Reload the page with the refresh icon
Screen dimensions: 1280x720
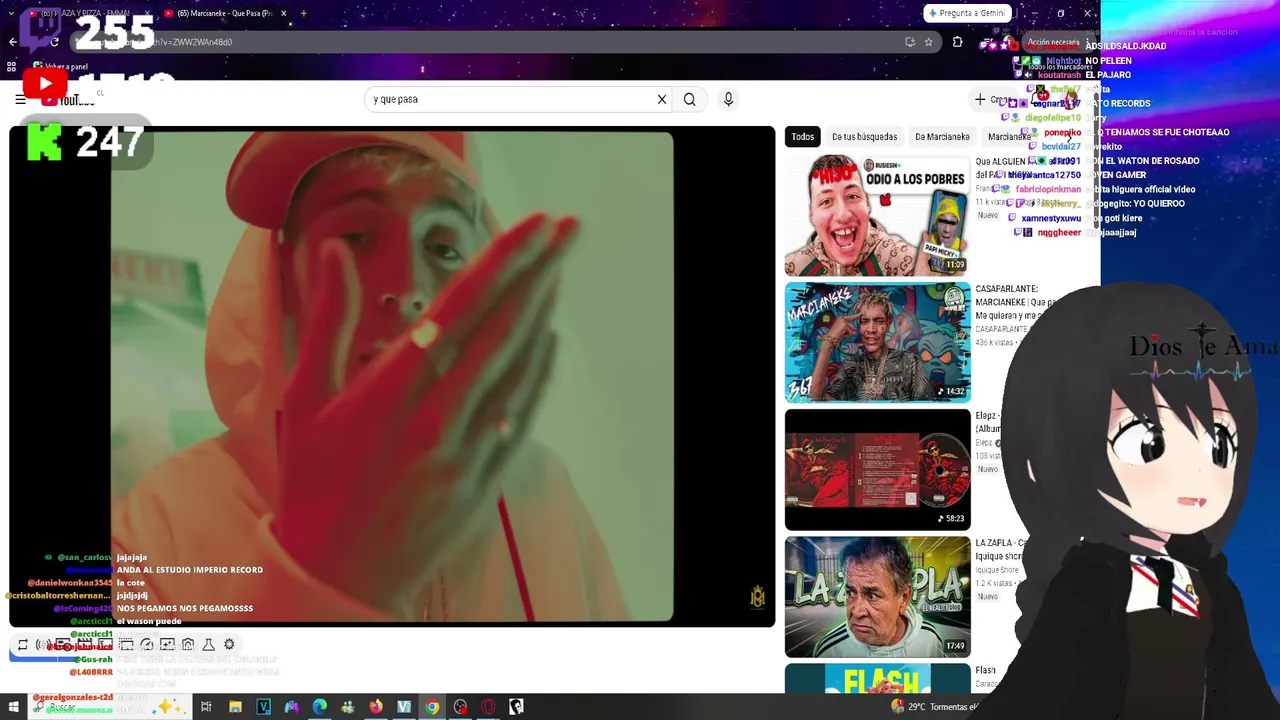pyautogui.click(x=54, y=42)
